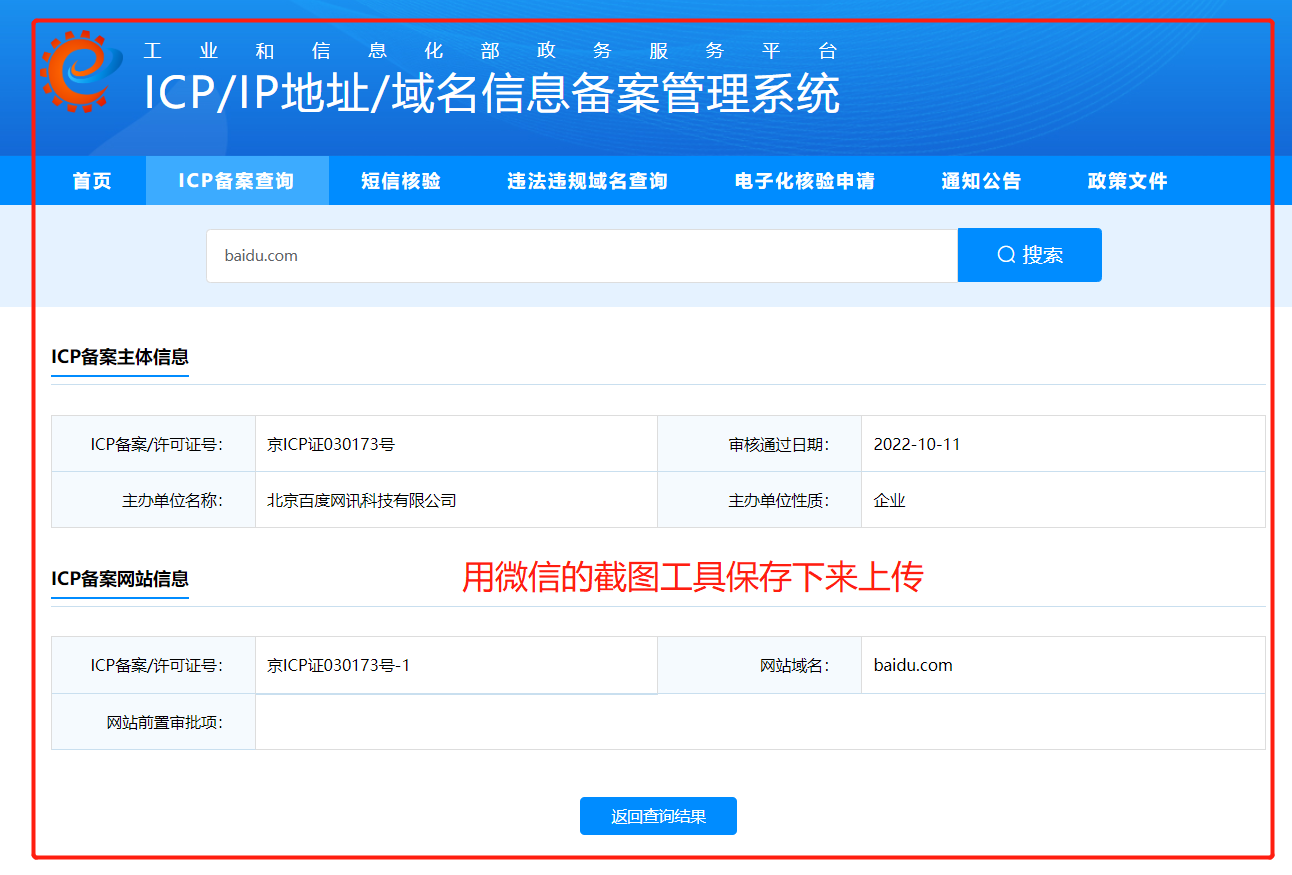This screenshot has height=875, width=1292.
Task: Switch to the 短信核验 tab
Action: tap(401, 181)
